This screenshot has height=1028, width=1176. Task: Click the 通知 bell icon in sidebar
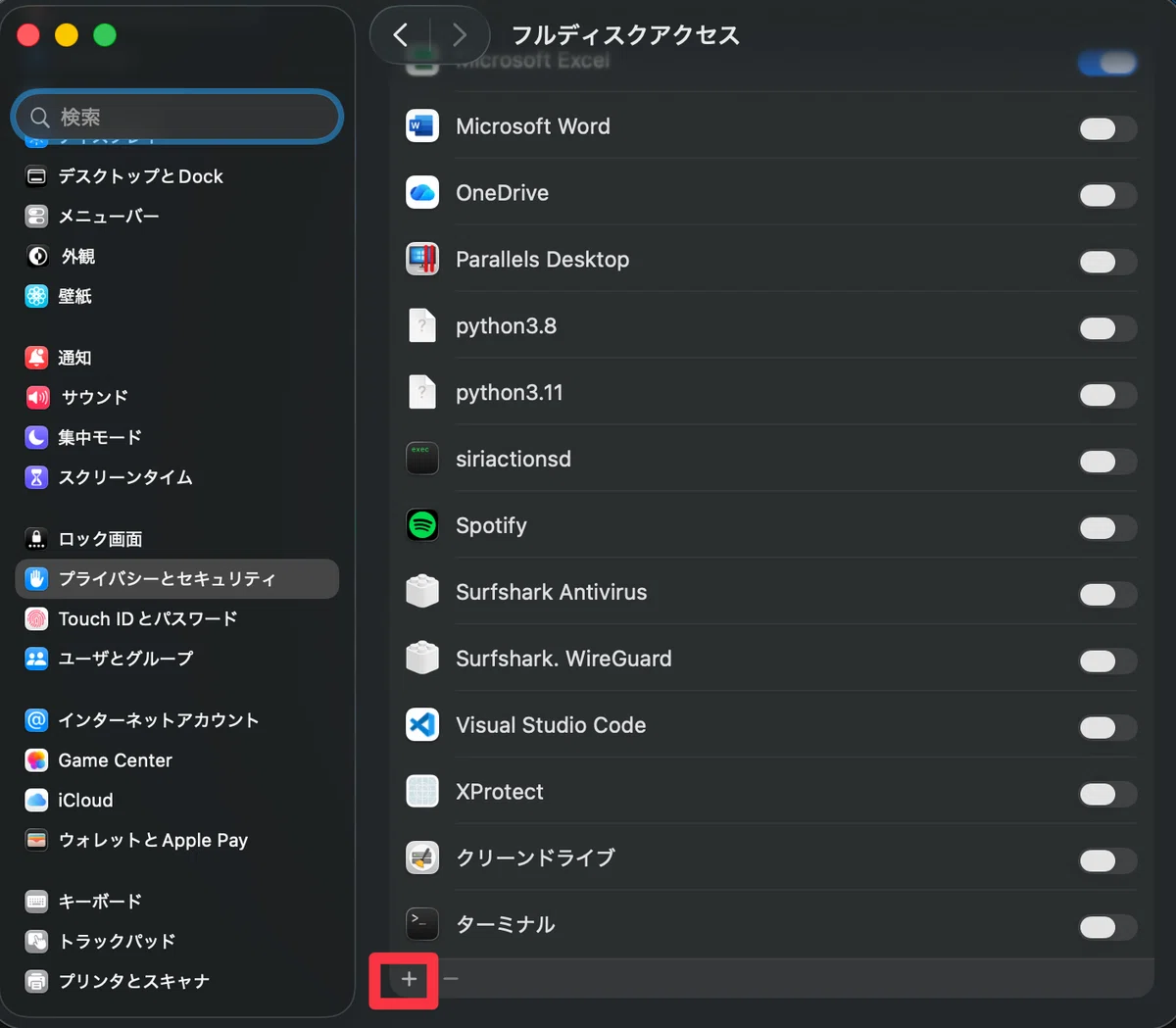[x=36, y=358]
